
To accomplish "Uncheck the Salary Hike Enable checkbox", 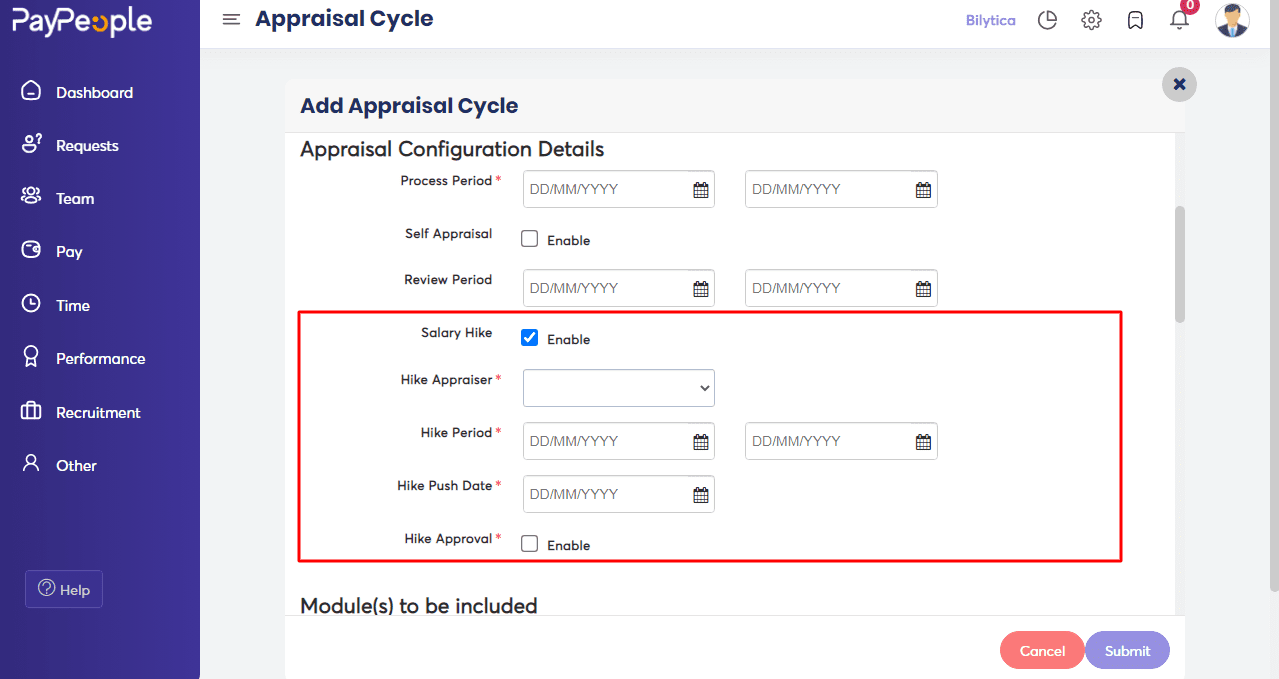I will pyautogui.click(x=530, y=338).
